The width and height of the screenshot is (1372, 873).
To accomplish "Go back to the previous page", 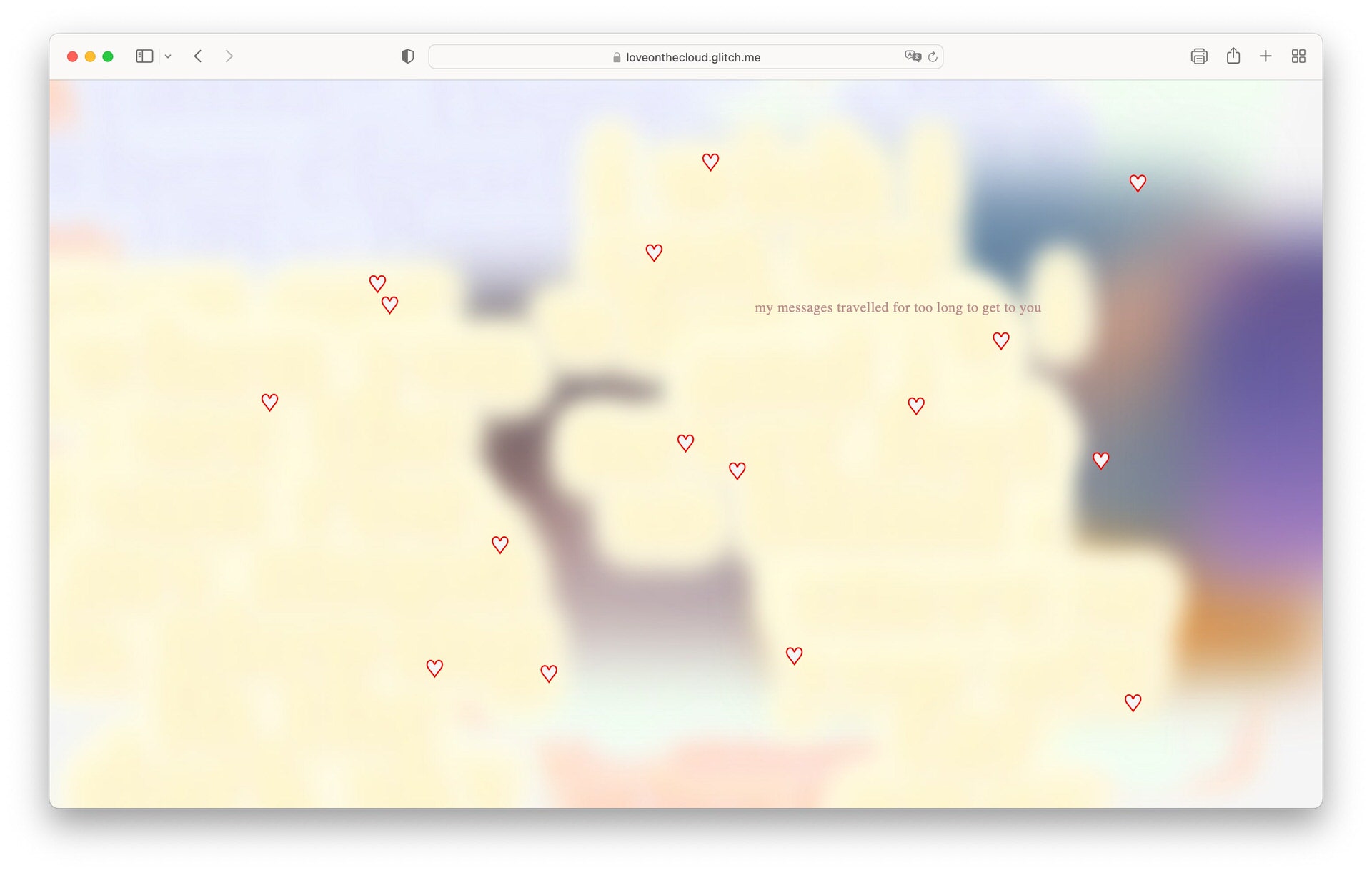I will pos(198,56).
